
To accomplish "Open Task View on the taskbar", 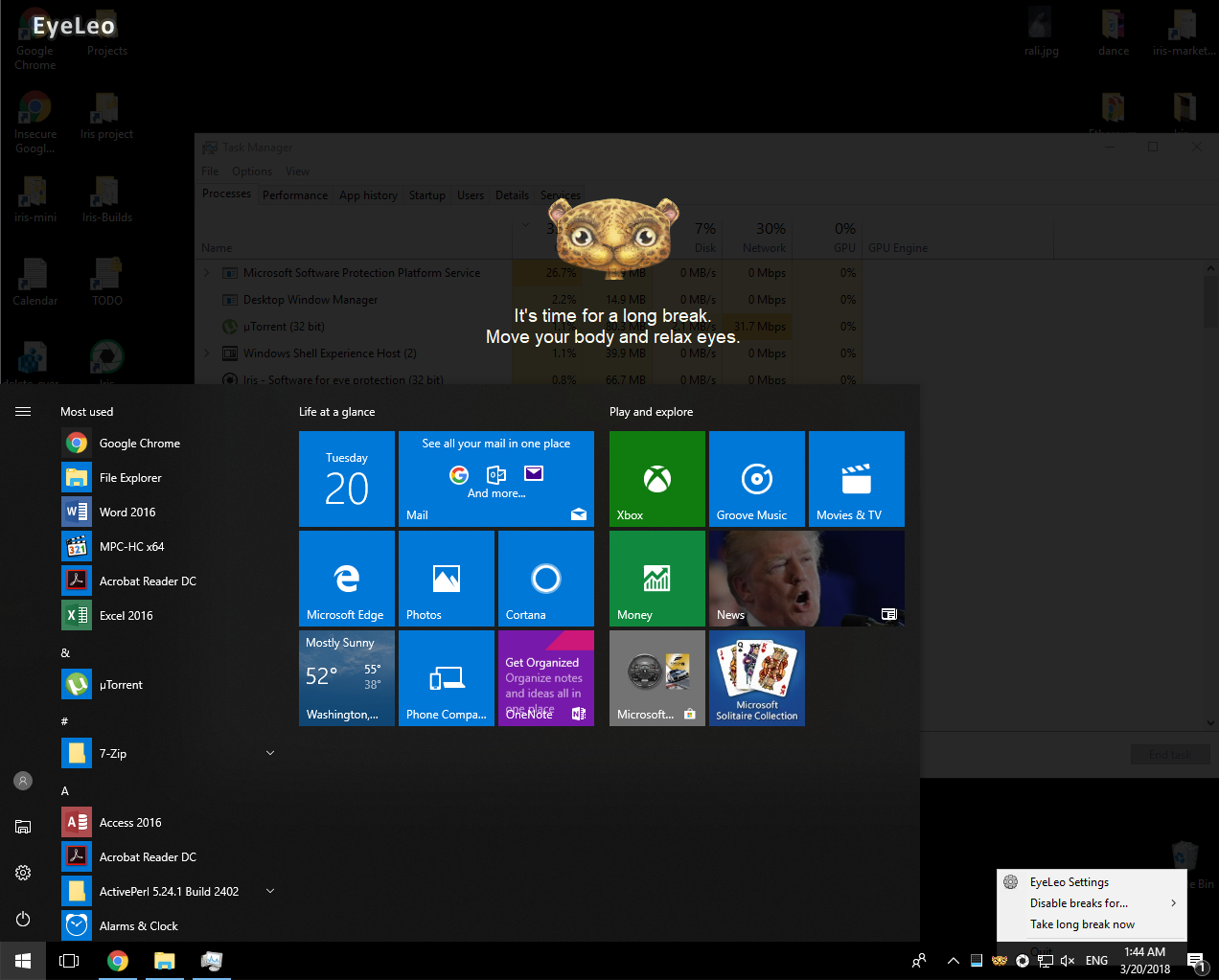I will tap(69, 961).
